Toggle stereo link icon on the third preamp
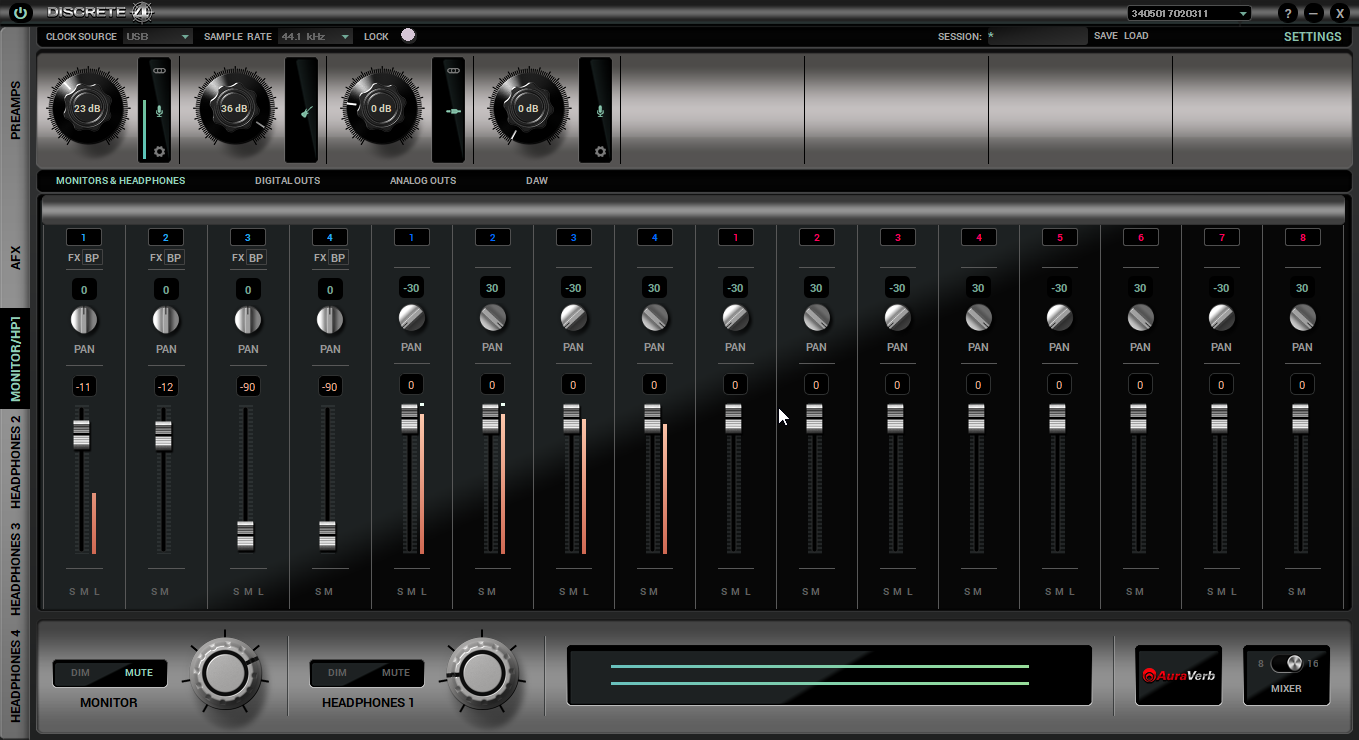1359x740 pixels. [x=453, y=71]
